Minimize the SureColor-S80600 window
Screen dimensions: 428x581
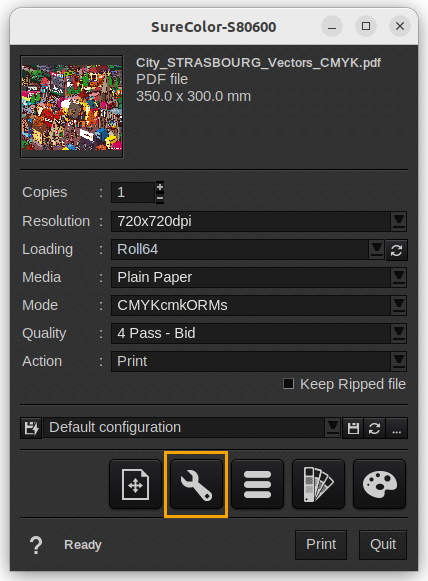coord(332,26)
